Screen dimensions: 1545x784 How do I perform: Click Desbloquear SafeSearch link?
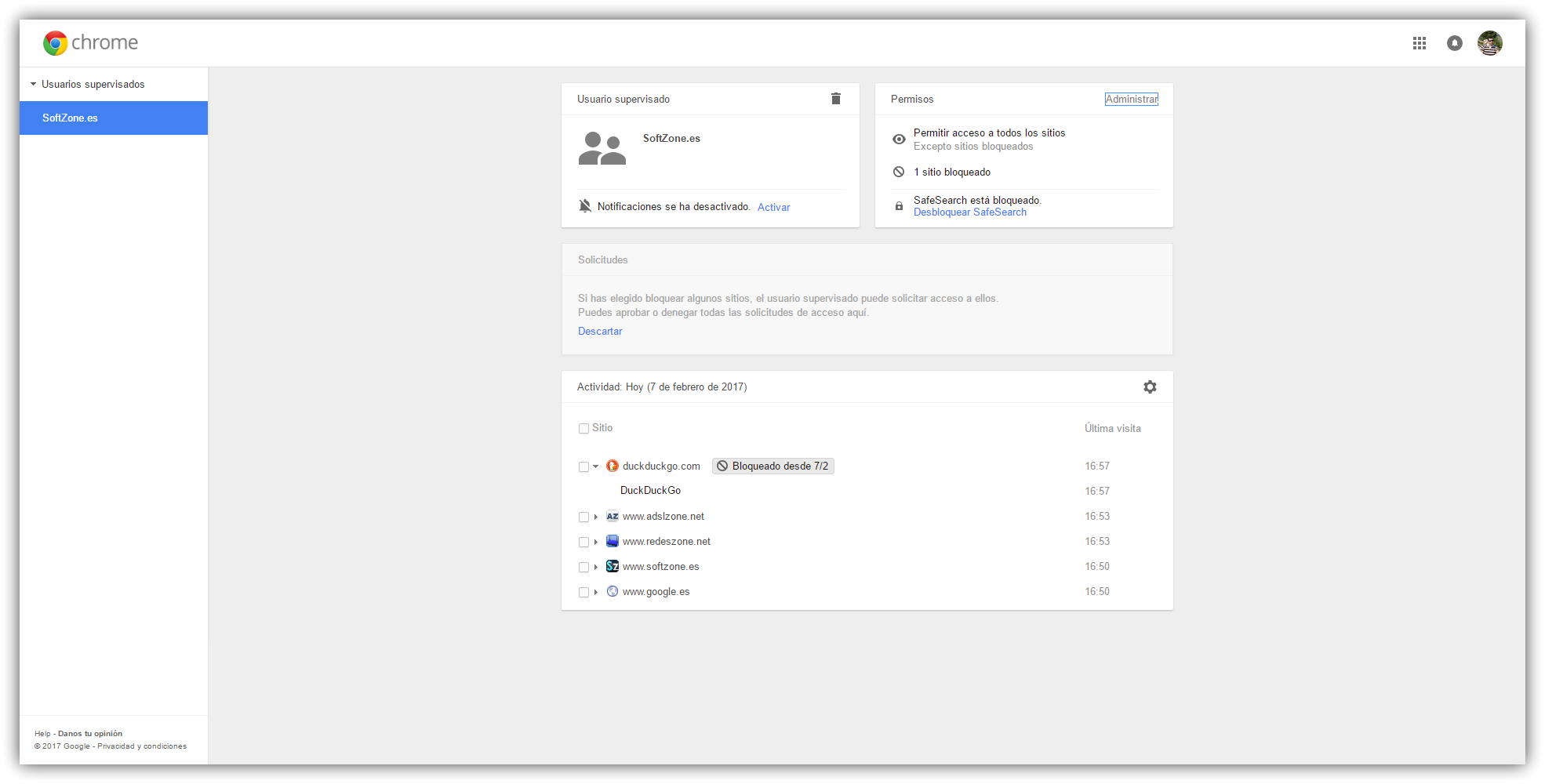pyautogui.click(x=970, y=212)
